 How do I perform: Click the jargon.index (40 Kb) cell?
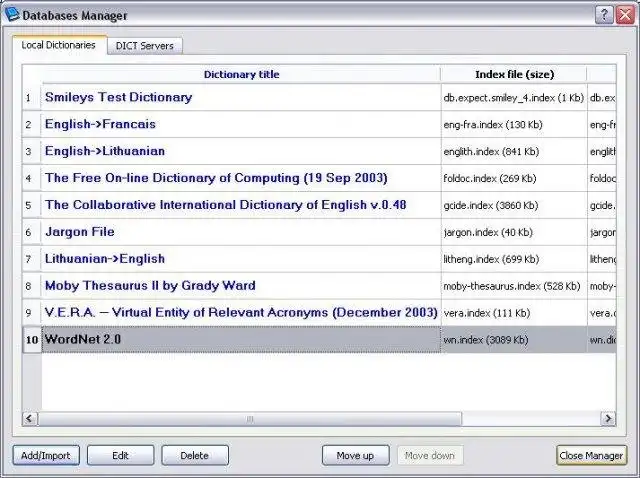(514, 232)
